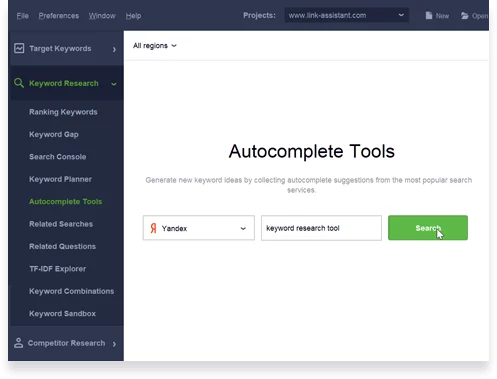Click the Keyword Research magnifier icon
The height and width of the screenshot is (379, 497).
[x=19, y=83]
